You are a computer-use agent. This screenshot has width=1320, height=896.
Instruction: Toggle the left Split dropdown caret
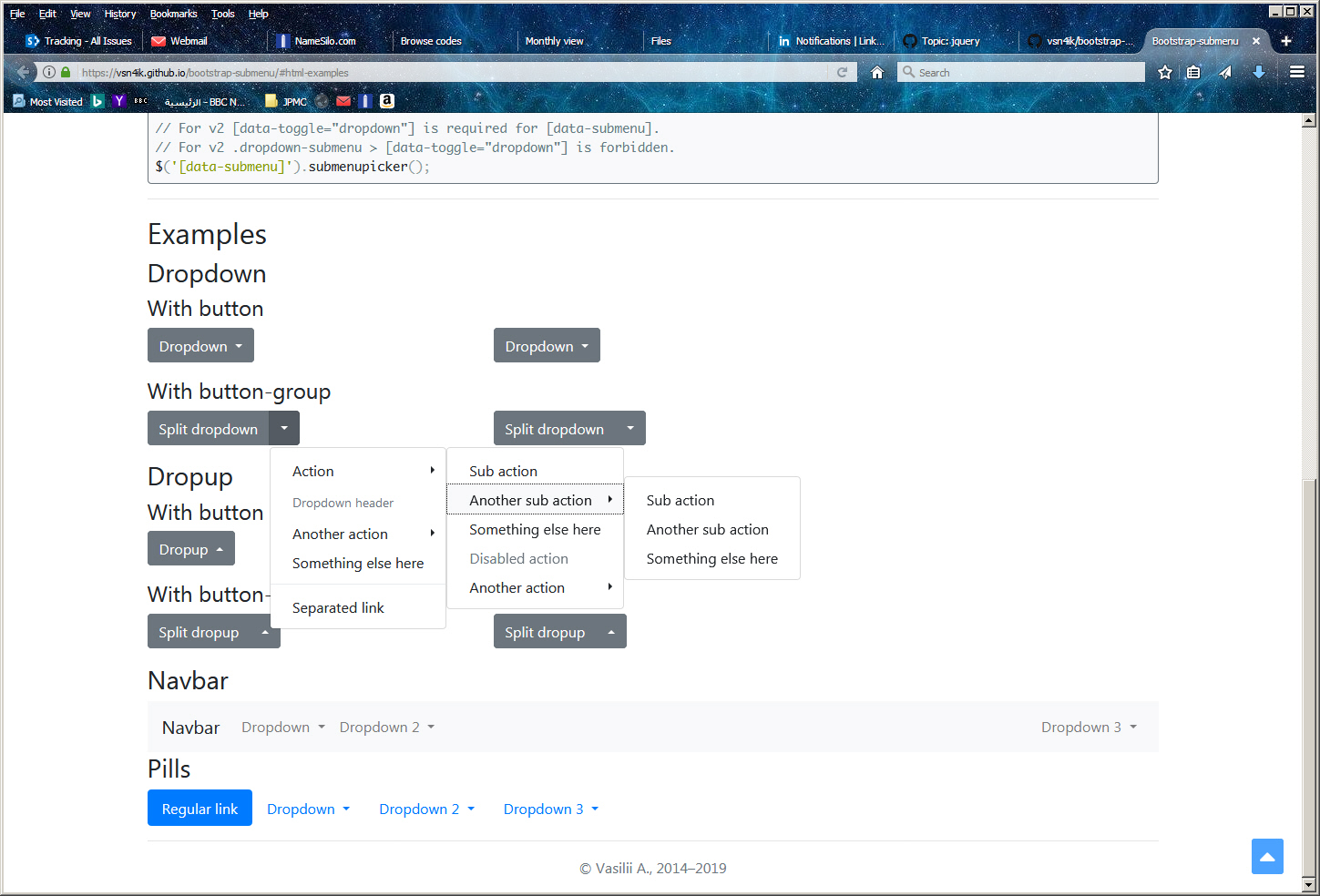pos(284,429)
